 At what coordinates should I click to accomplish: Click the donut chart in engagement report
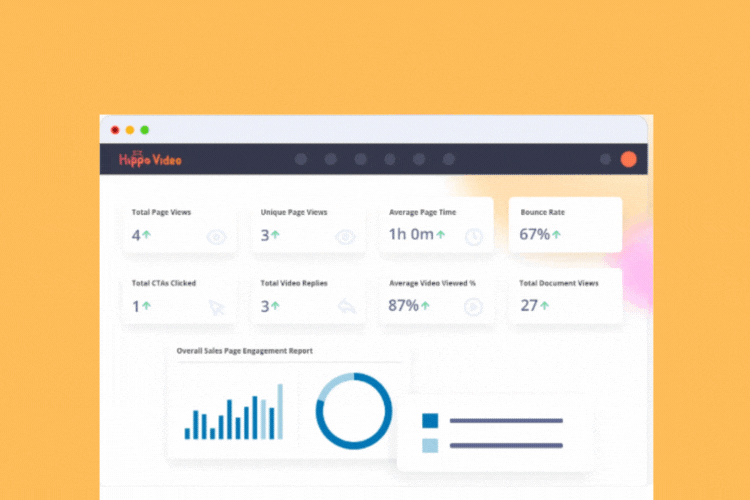coord(354,411)
